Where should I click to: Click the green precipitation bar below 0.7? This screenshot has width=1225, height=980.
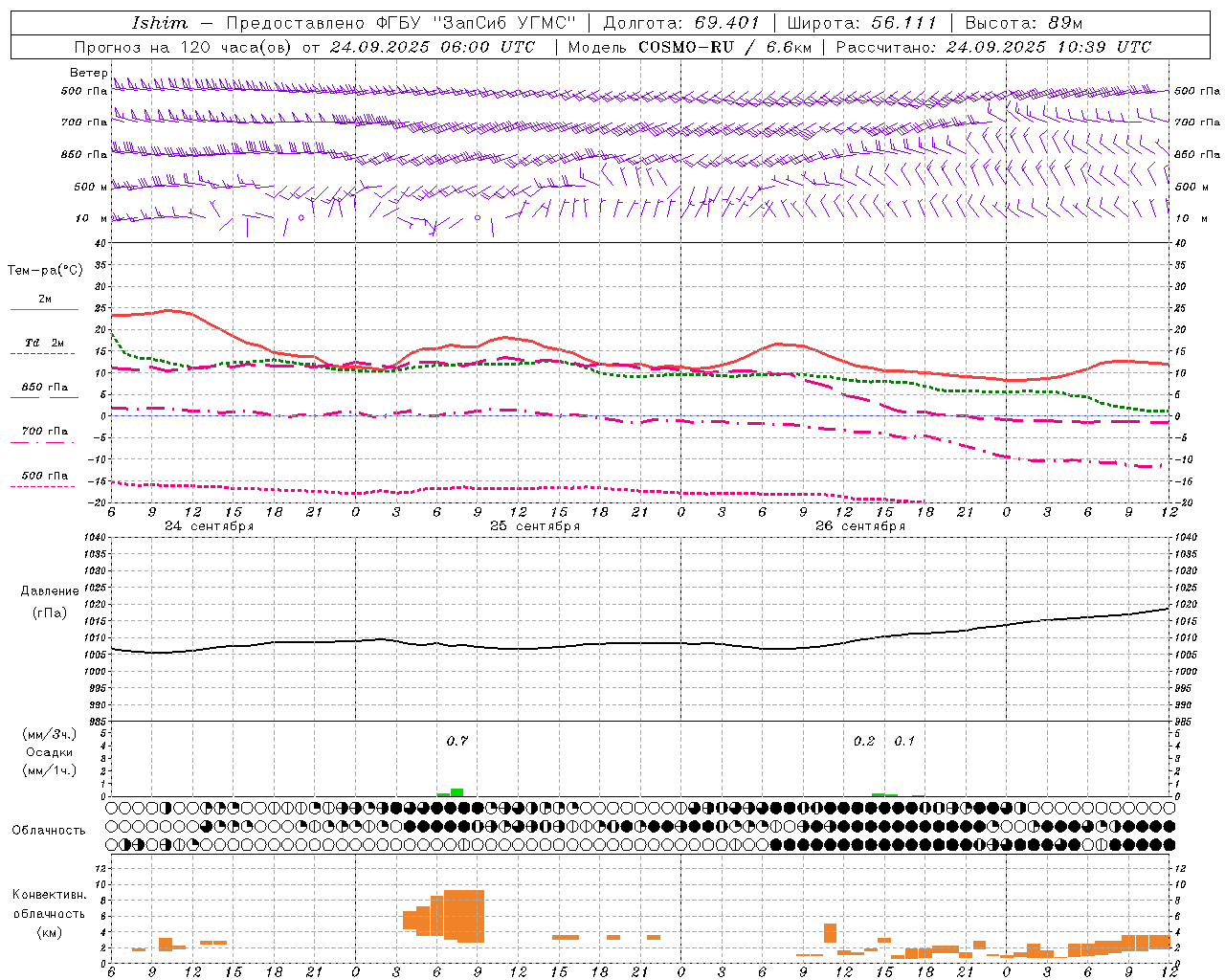457,792
